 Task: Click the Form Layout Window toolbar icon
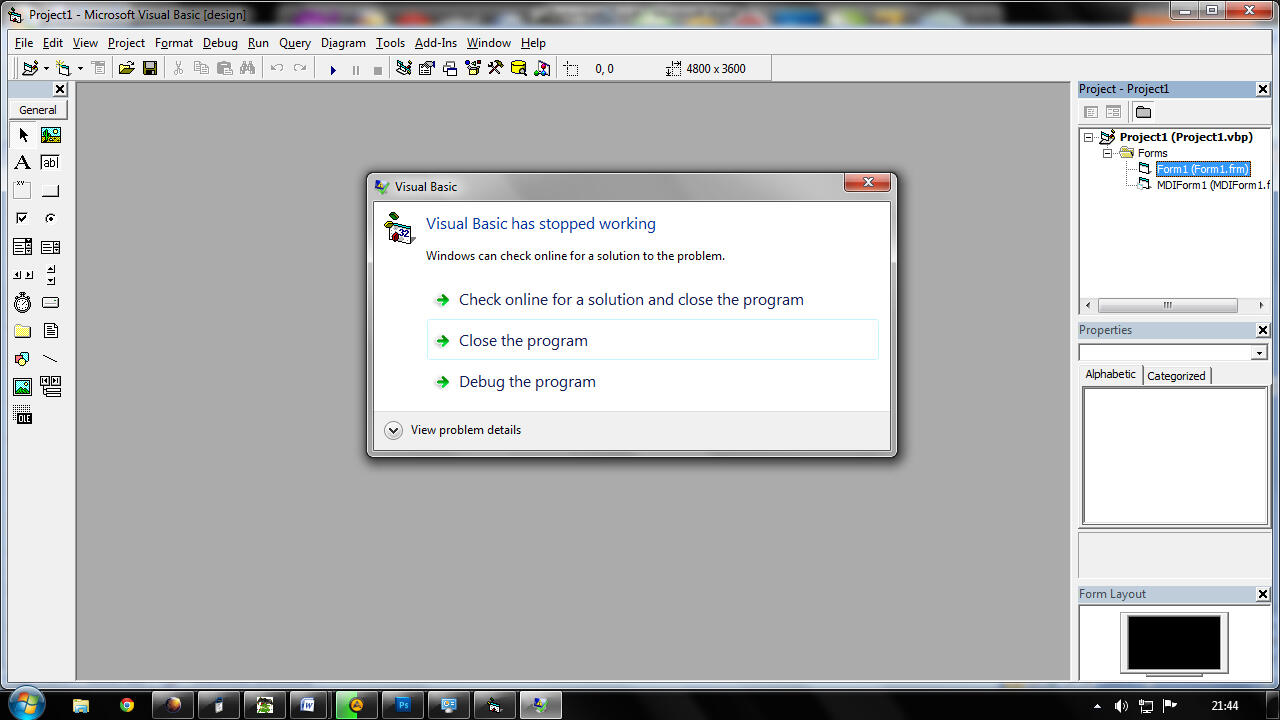(450, 68)
